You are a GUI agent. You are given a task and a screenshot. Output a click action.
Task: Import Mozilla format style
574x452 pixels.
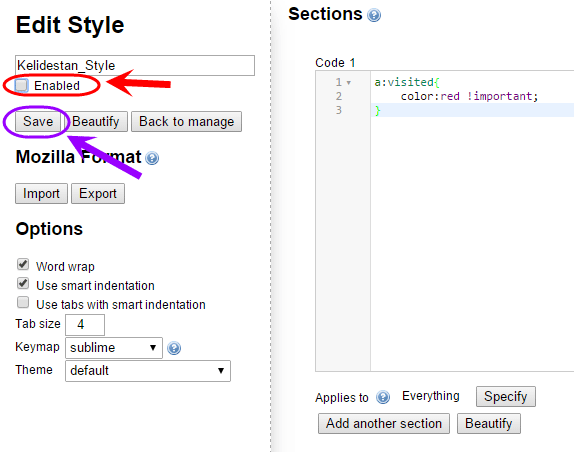[x=41, y=194]
